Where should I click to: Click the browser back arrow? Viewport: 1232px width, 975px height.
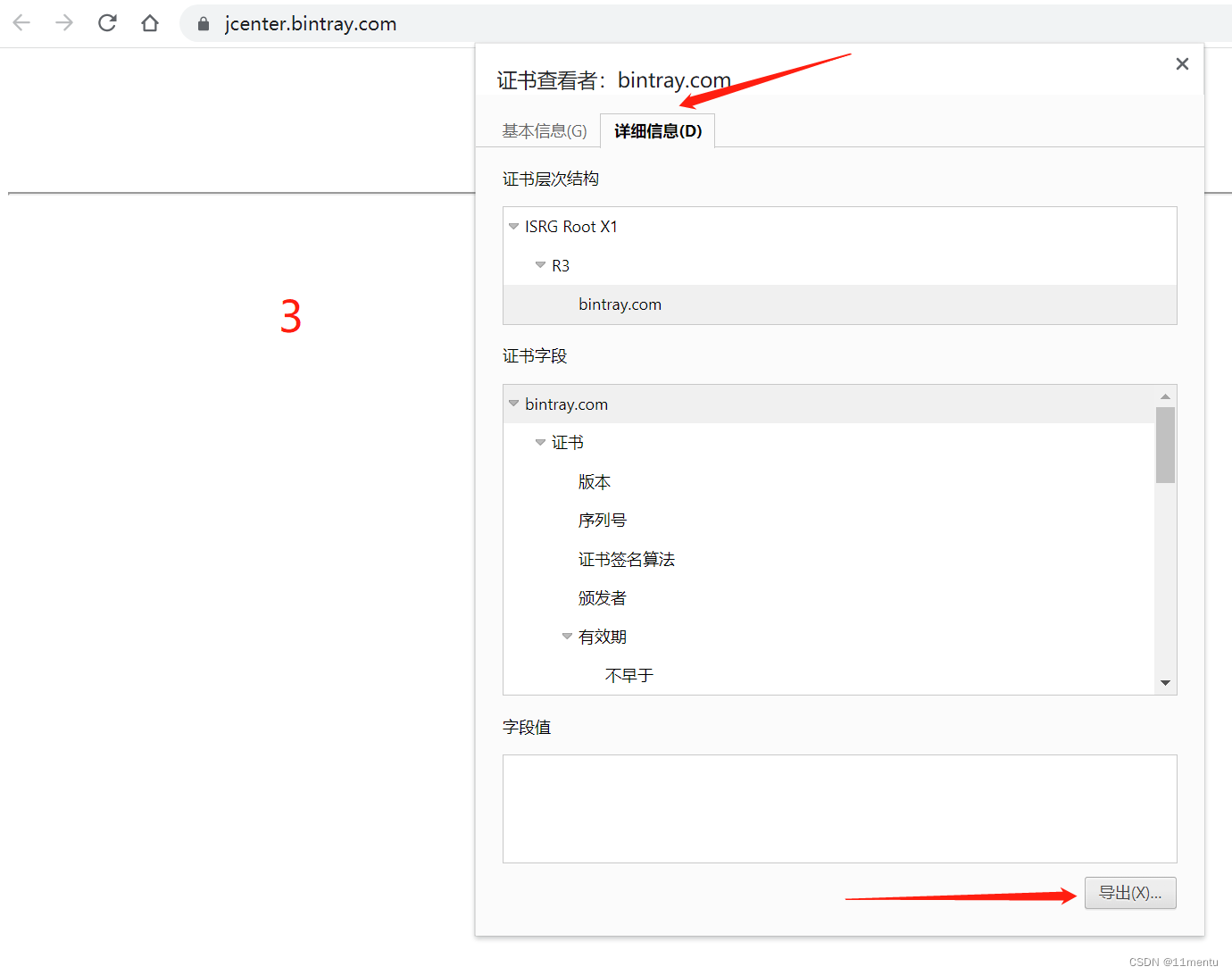pyautogui.click(x=21, y=23)
